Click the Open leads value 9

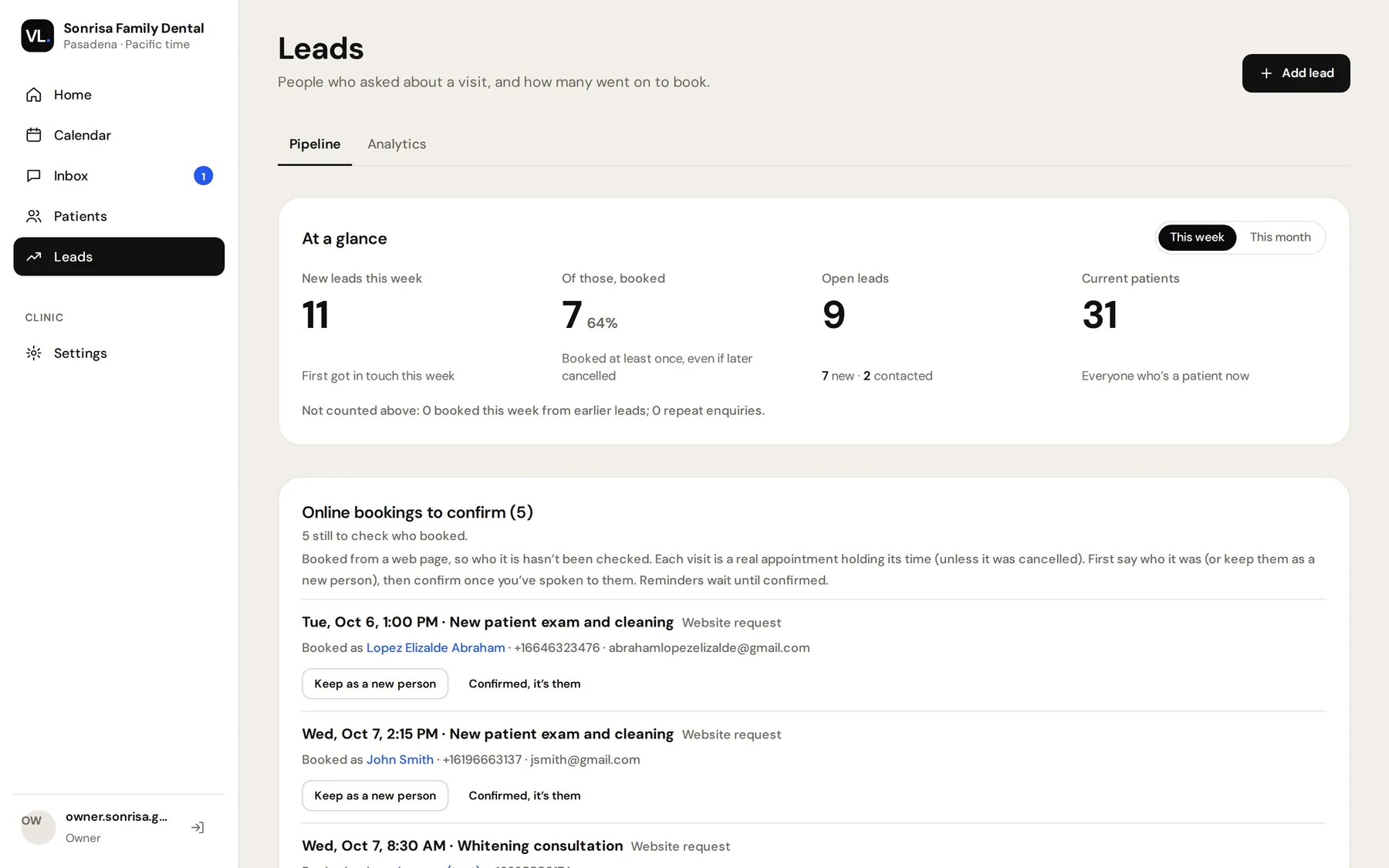point(834,315)
